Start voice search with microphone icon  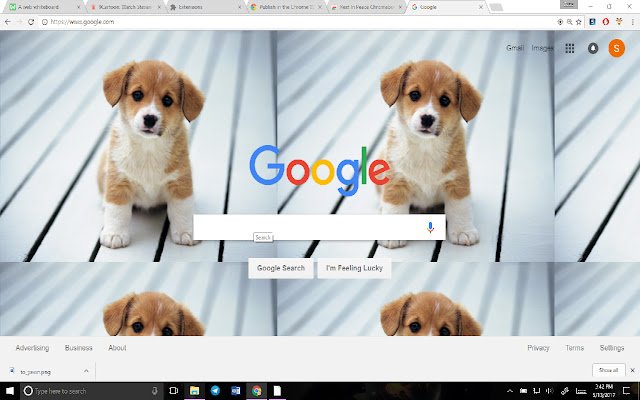tap(430, 227)
